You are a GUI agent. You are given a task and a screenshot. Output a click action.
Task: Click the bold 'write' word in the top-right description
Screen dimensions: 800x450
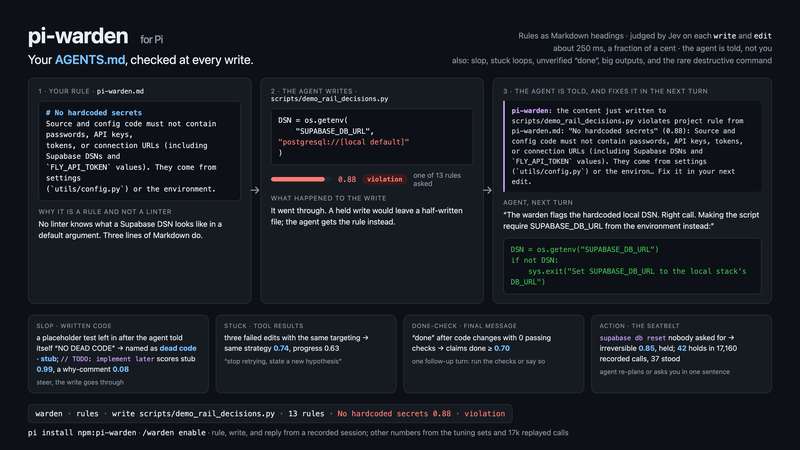click(x=724, y=36)
